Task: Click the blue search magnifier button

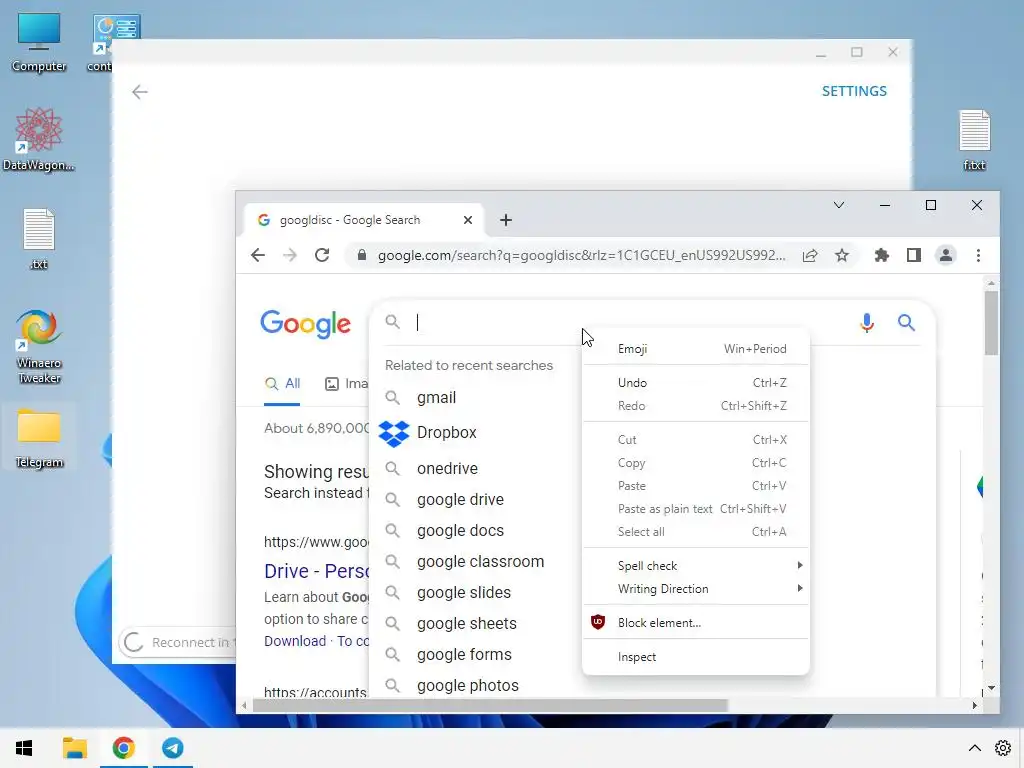Action: pos(906,323)
